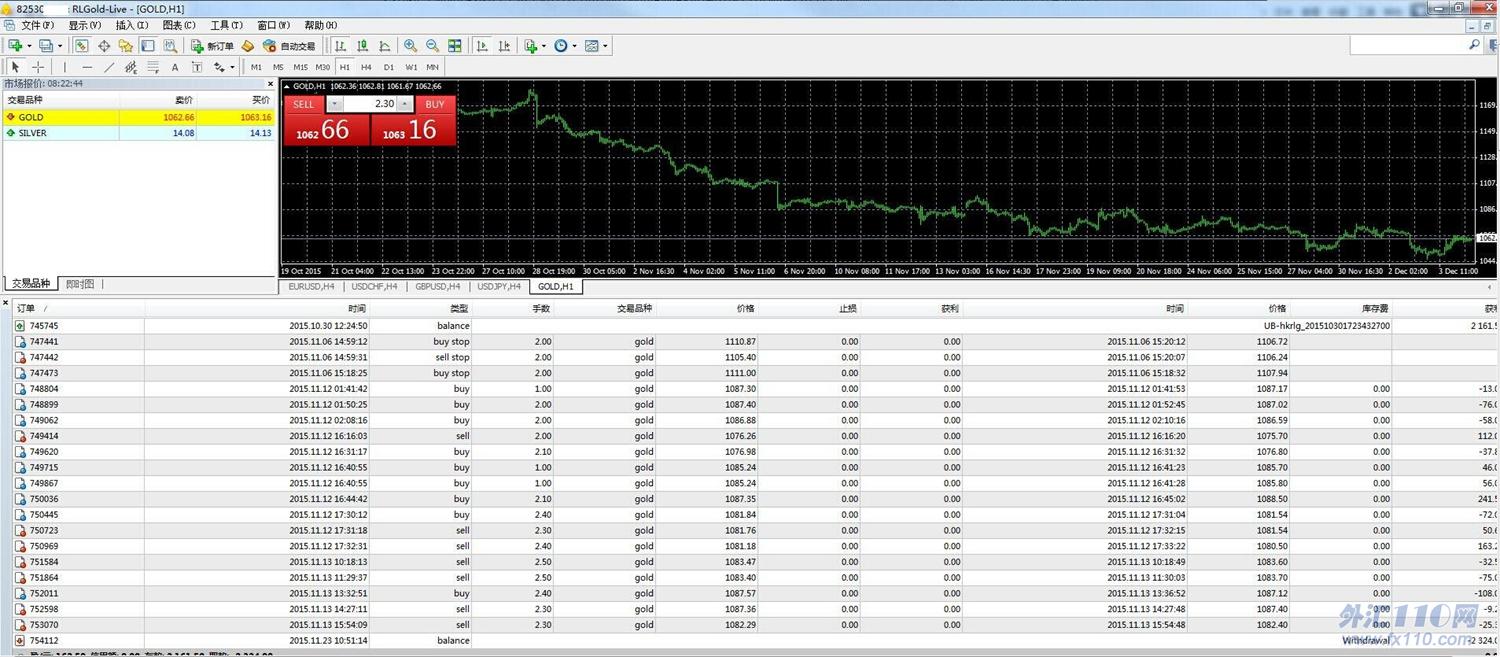This screenshot has height=657, width=1500.
Task: Switch to USDJPY,H4 chart tab
Action: (499, 286)
